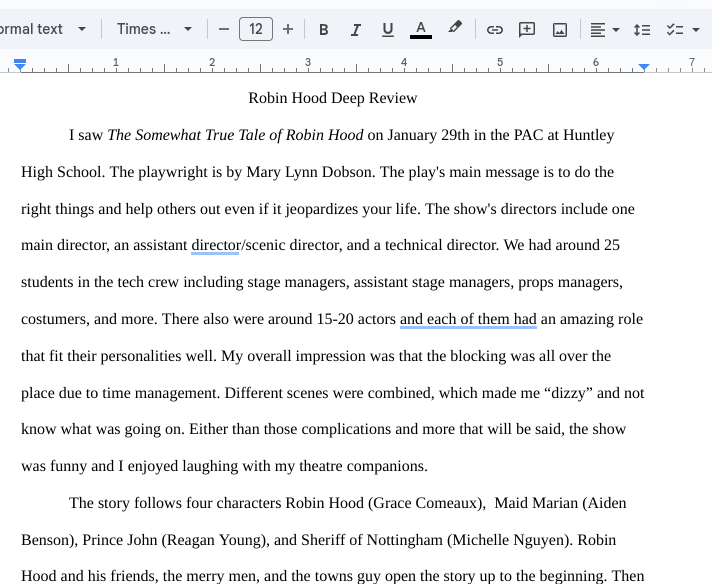
Task: Click the right indent marker on ruler
Action: [644, 66]
